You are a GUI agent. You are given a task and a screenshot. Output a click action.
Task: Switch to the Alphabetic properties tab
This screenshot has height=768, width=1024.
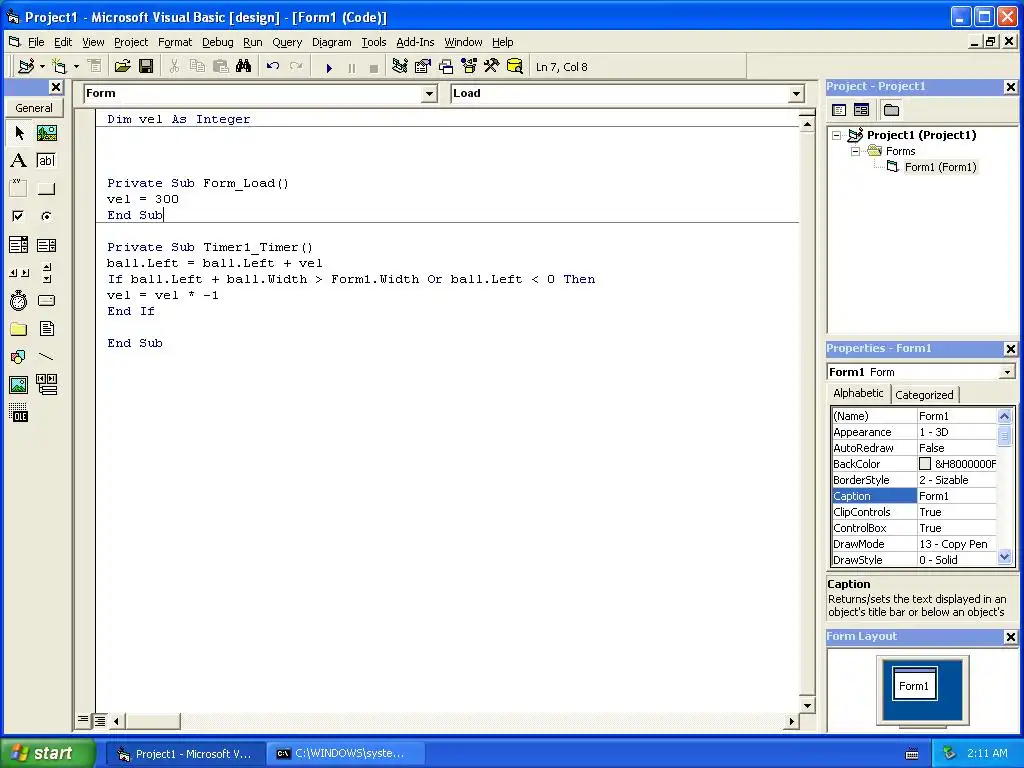[x=858, y=393]
